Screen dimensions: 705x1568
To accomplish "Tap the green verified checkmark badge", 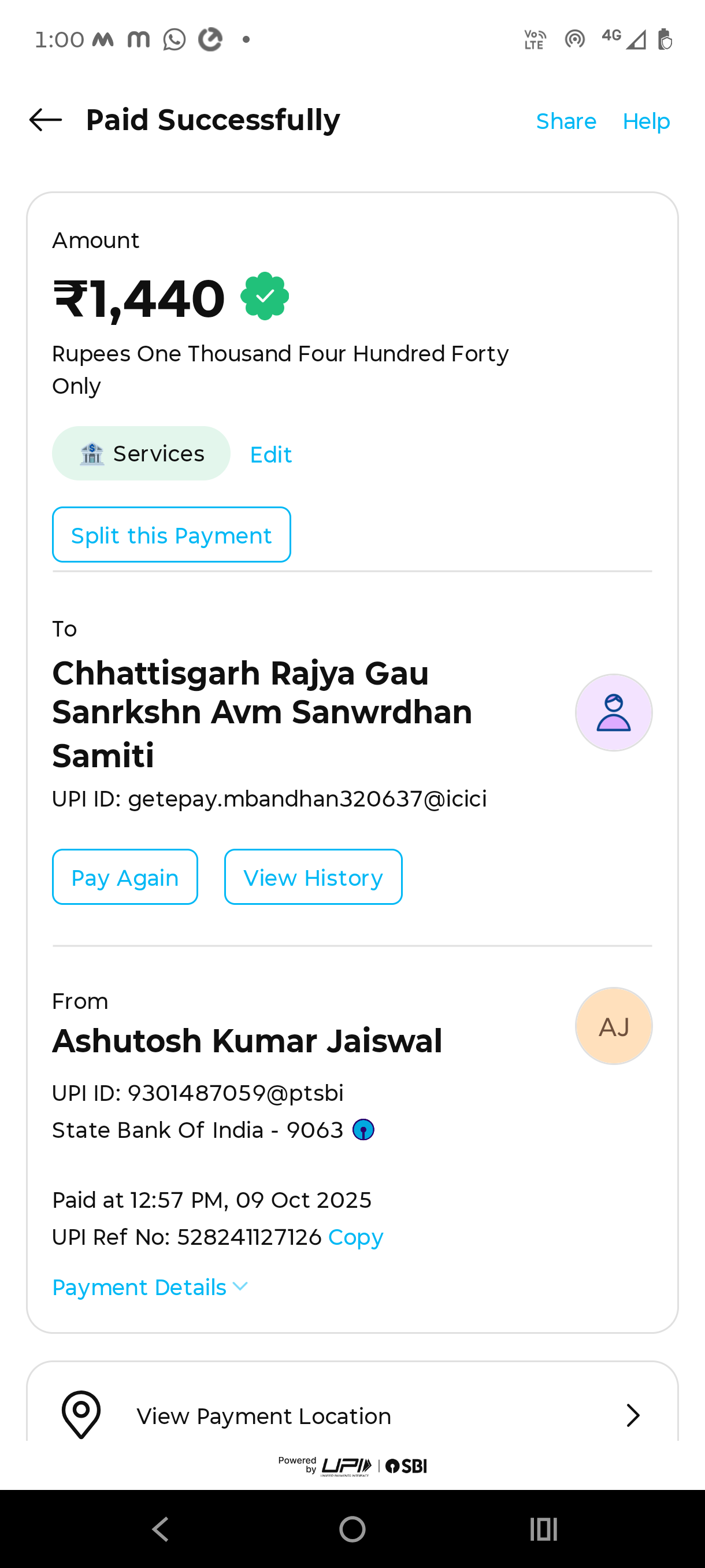I will (265, 297).
